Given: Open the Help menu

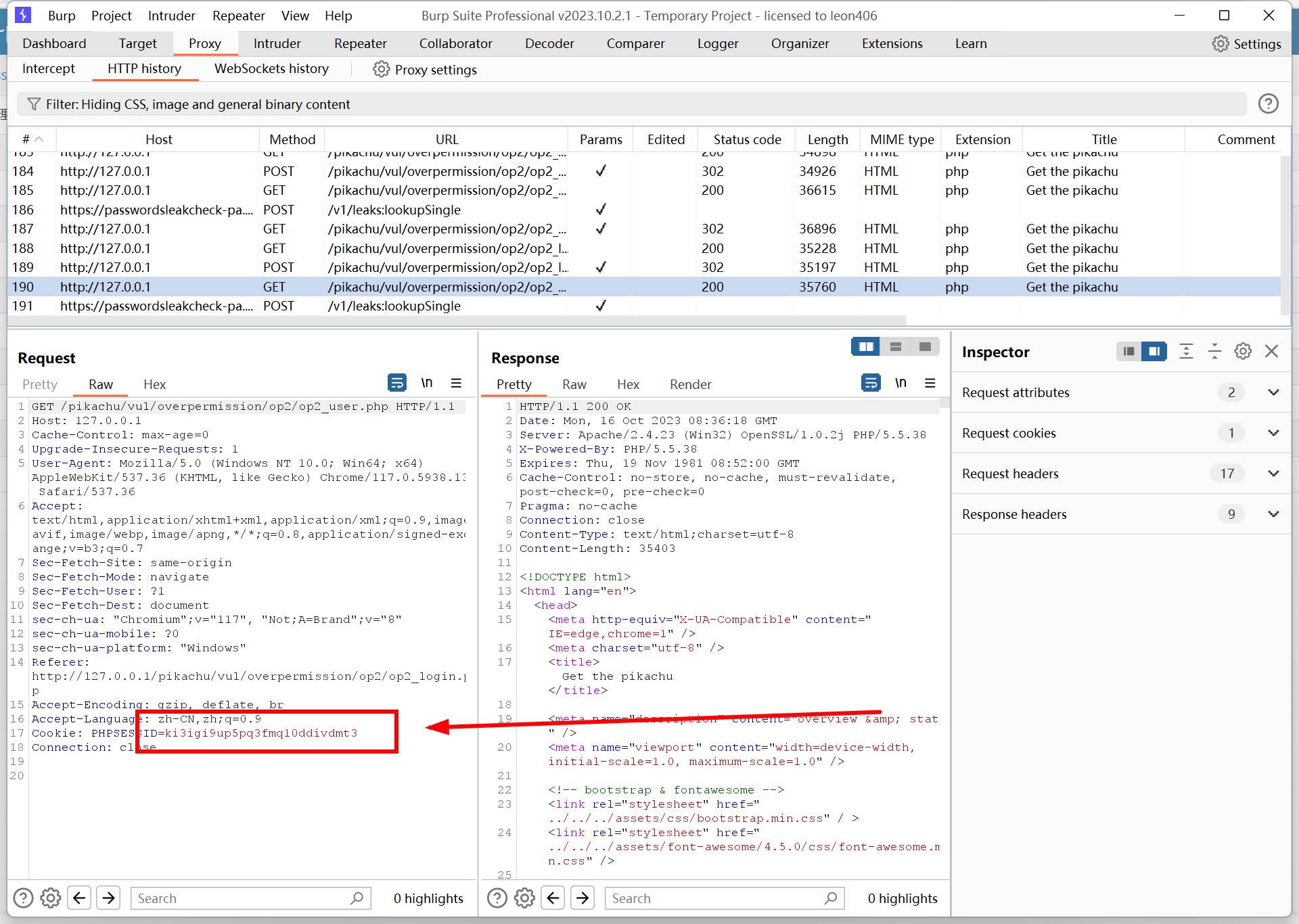Looking at the screenshot, I should click(x=338, y=16).
